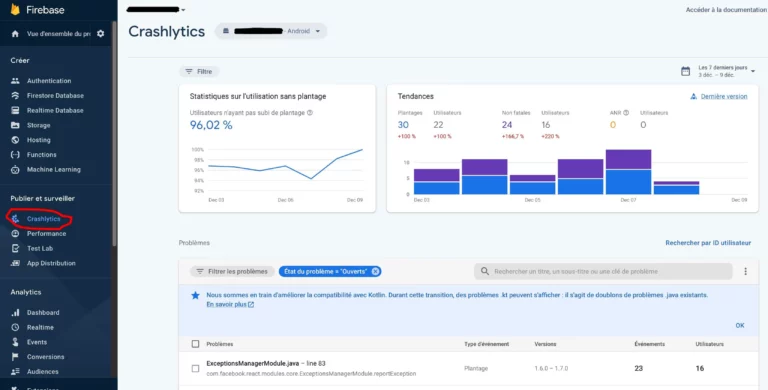
Task: Click the 'État du problème = Ouverts' chip
Action: (x=330, y=271)
